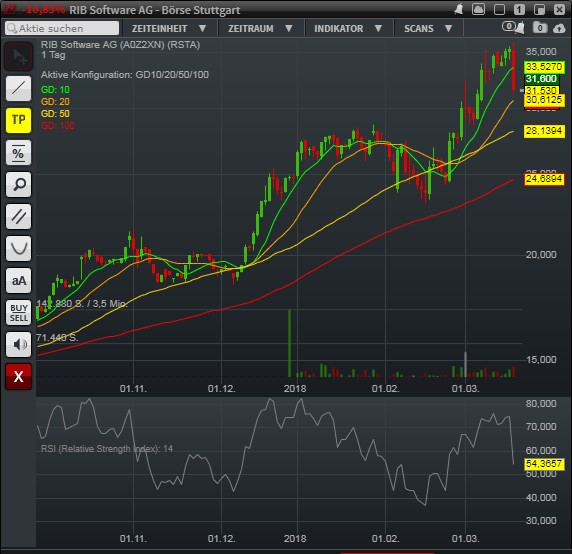Image resolution: width=572 pixels, height=554 pixels.
Task: Click the ZEITRAUM arrow triangle
Action: click(x=289, y=28)
